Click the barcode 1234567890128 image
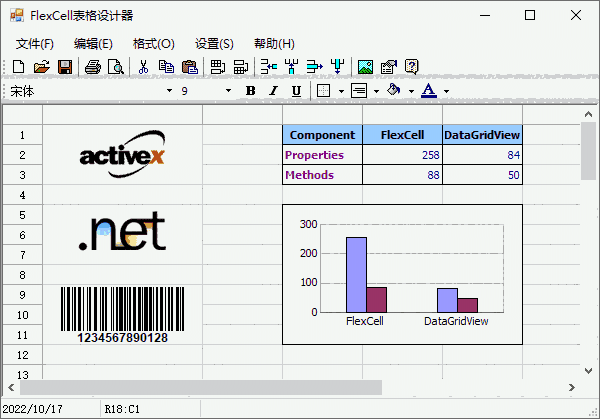The height and width of the screenshot is (419, 600). tap(122, 315)
